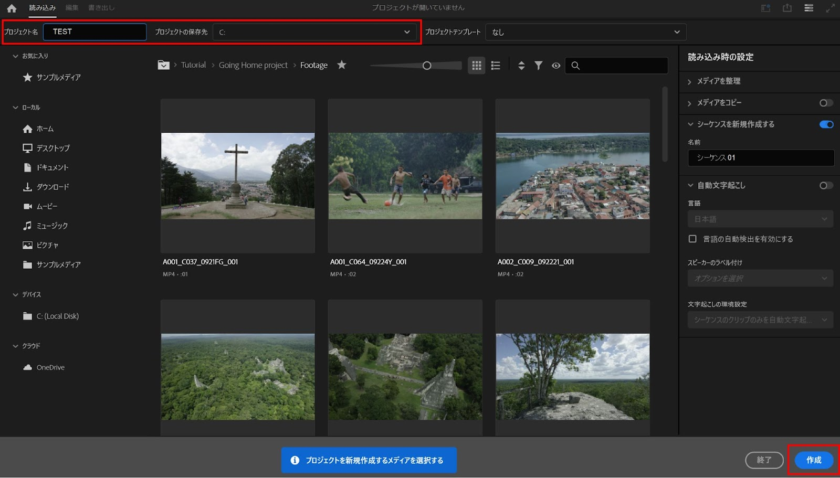The width and height of the screenshot is (840, 478).
Task: Open the sort order options icon
Action: click(520, 65)
